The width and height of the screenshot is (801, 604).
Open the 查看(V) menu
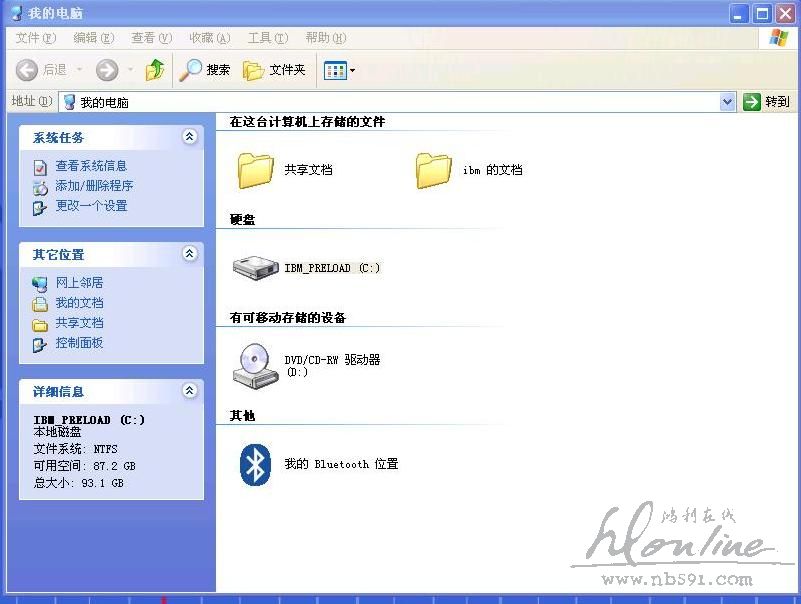[151, 38]
